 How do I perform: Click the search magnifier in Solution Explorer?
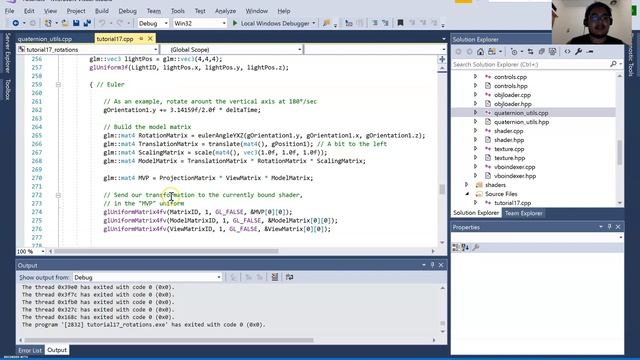coord(613,64)
